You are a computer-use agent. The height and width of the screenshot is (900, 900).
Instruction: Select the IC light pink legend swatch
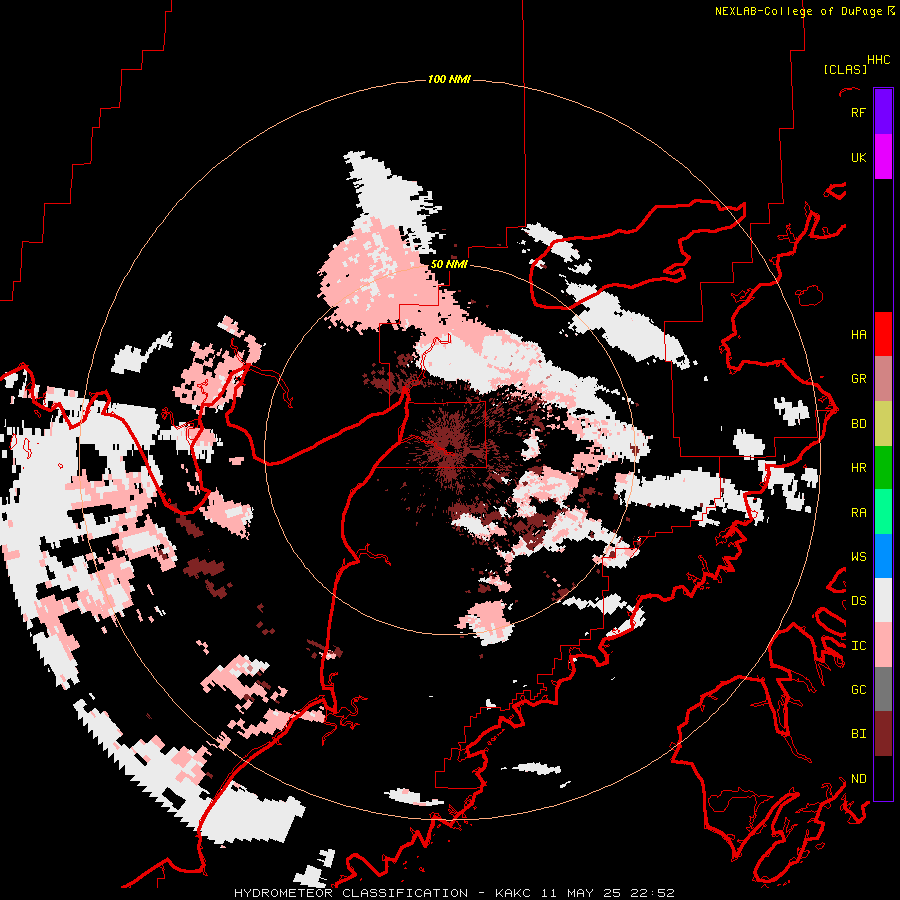click(x=883, y=645)
